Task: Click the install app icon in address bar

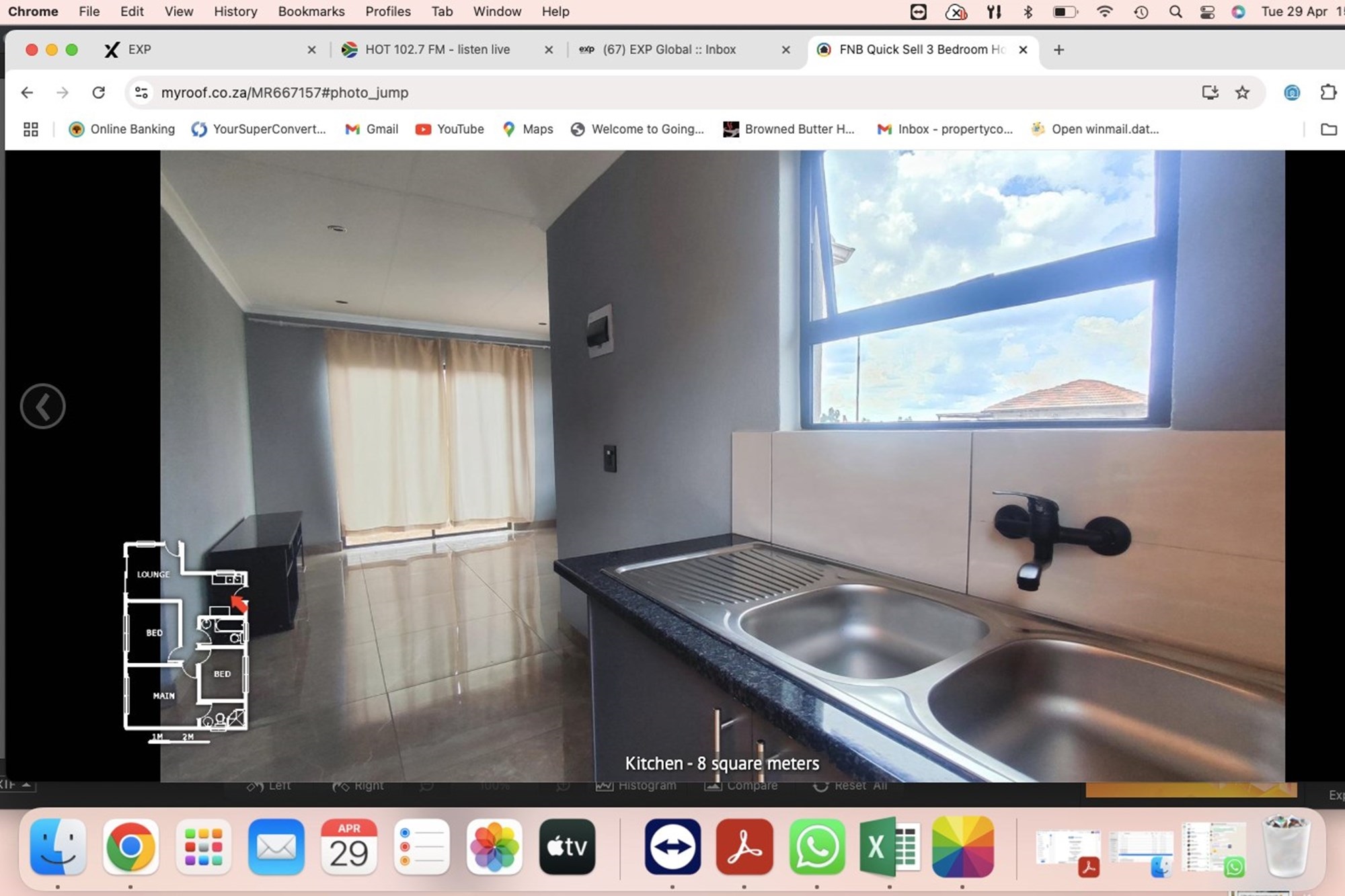Action: point(1210,92)
